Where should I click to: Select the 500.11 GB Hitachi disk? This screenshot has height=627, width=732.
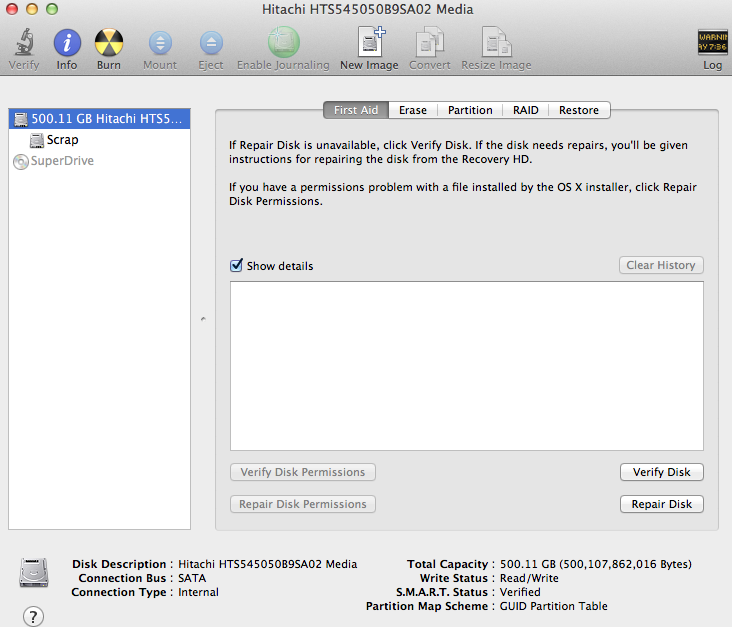click(99, 119)
